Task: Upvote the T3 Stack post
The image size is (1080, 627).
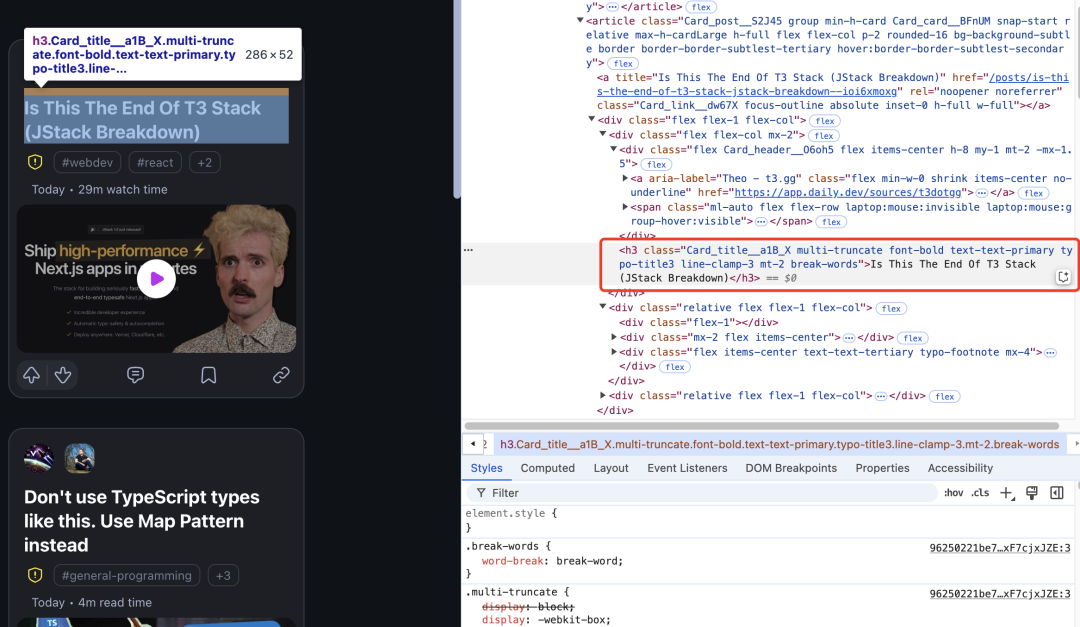Action: coord(32,375)
